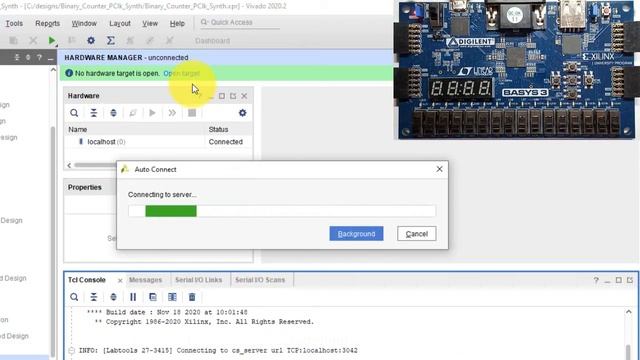Click the Copyright Xilinx console line
640x360 pixels.
click(204, 322)
